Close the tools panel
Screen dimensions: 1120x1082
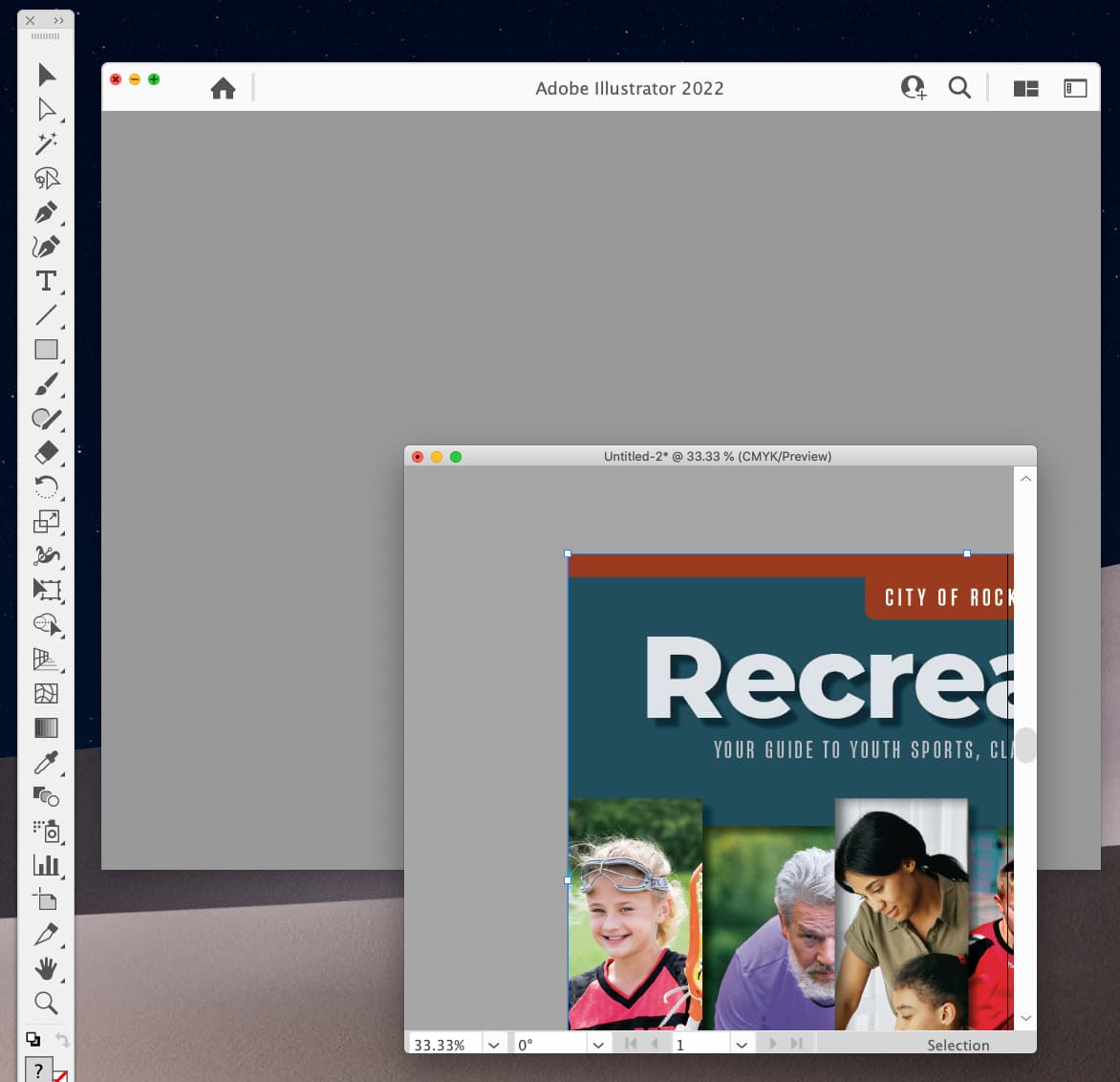(30, 21)
